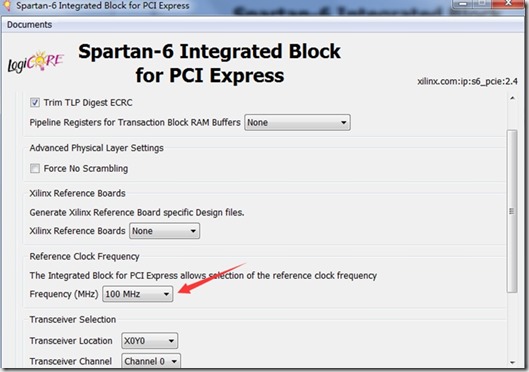Click the Pipeline Registers dropdown arrow
Viewport: 529px width, 372px height.
pyautogui.click(x=343, y=122)
